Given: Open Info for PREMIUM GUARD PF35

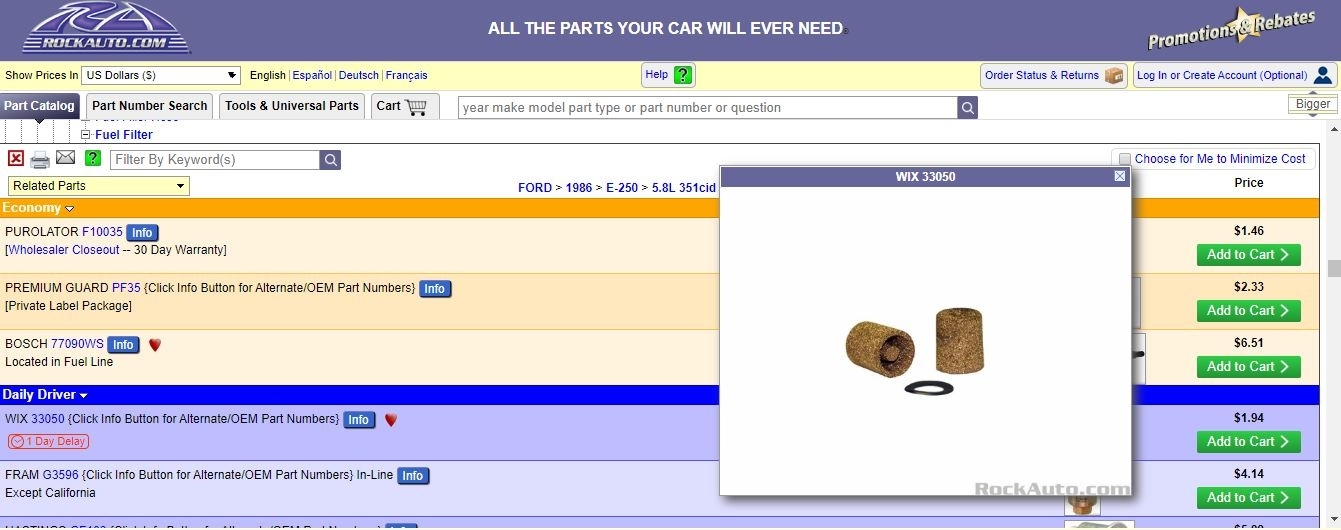Looking at the screenshot, I should [x=435, y=289].
